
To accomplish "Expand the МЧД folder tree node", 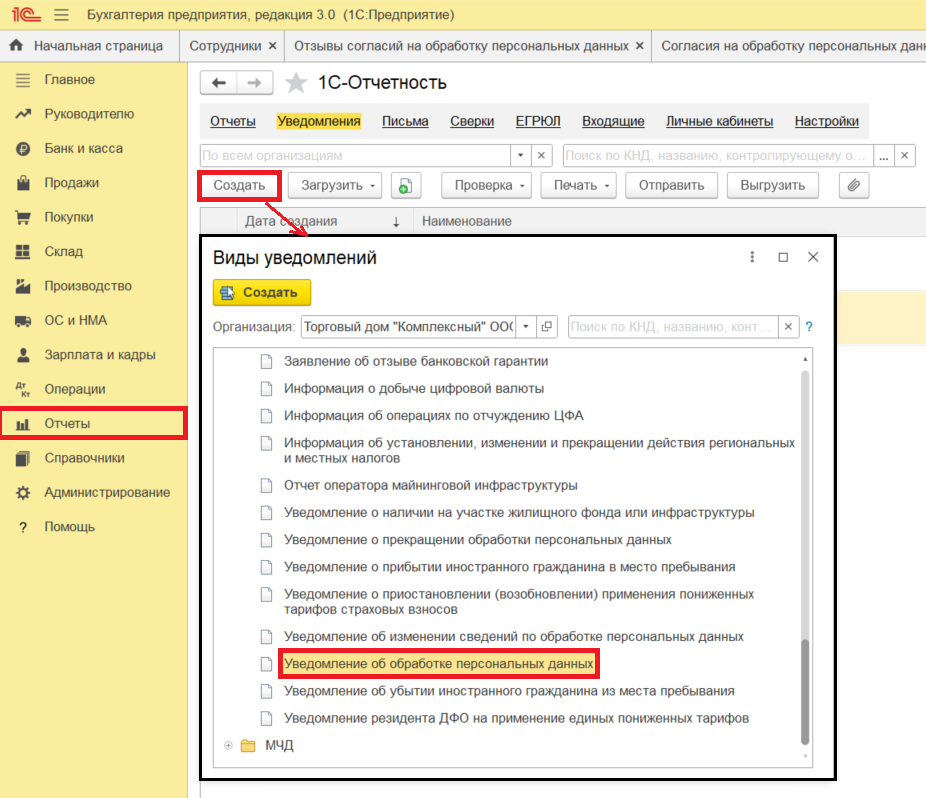I will 229,746.
